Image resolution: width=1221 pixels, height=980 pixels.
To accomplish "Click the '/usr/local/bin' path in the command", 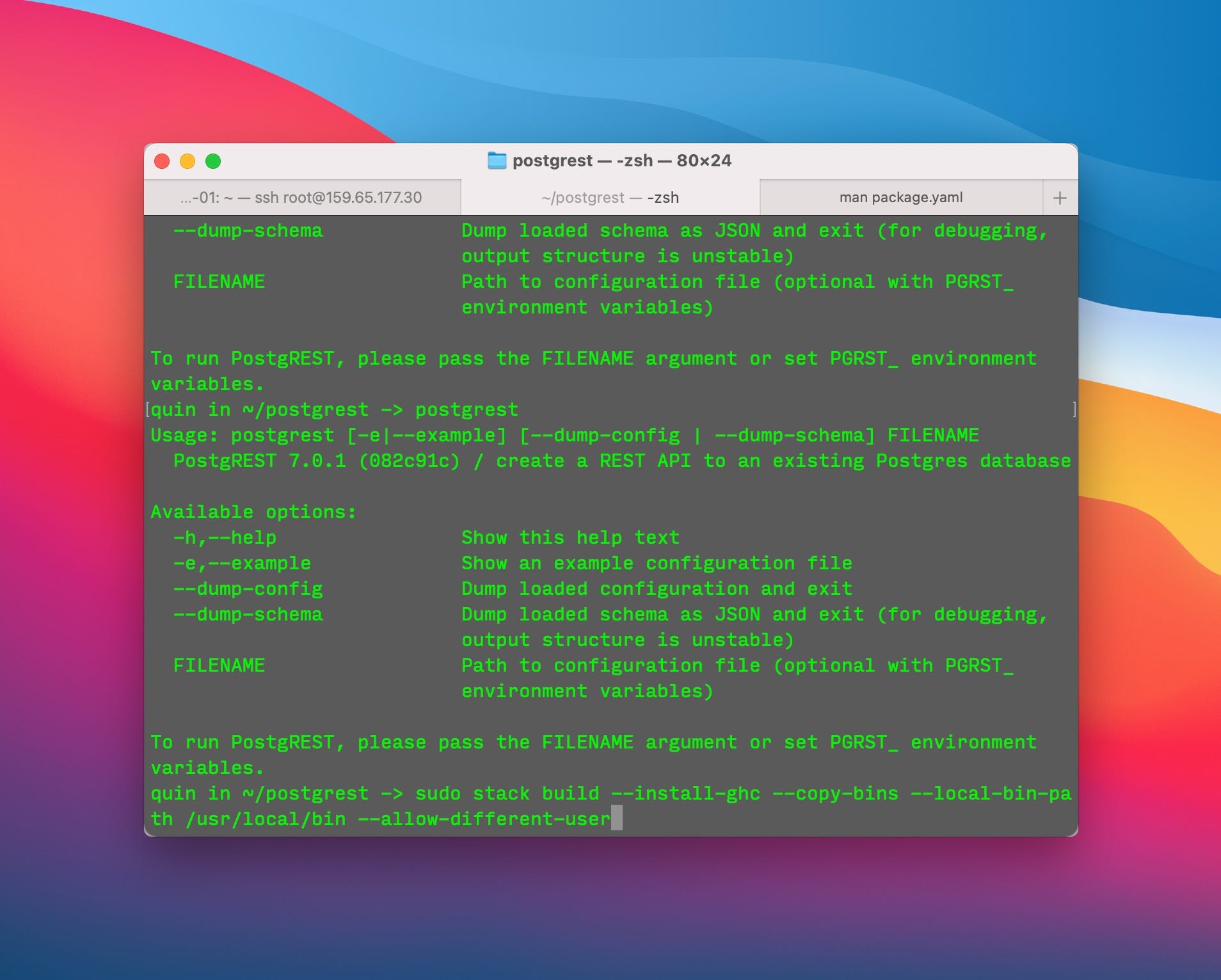I will coord(266,819).
